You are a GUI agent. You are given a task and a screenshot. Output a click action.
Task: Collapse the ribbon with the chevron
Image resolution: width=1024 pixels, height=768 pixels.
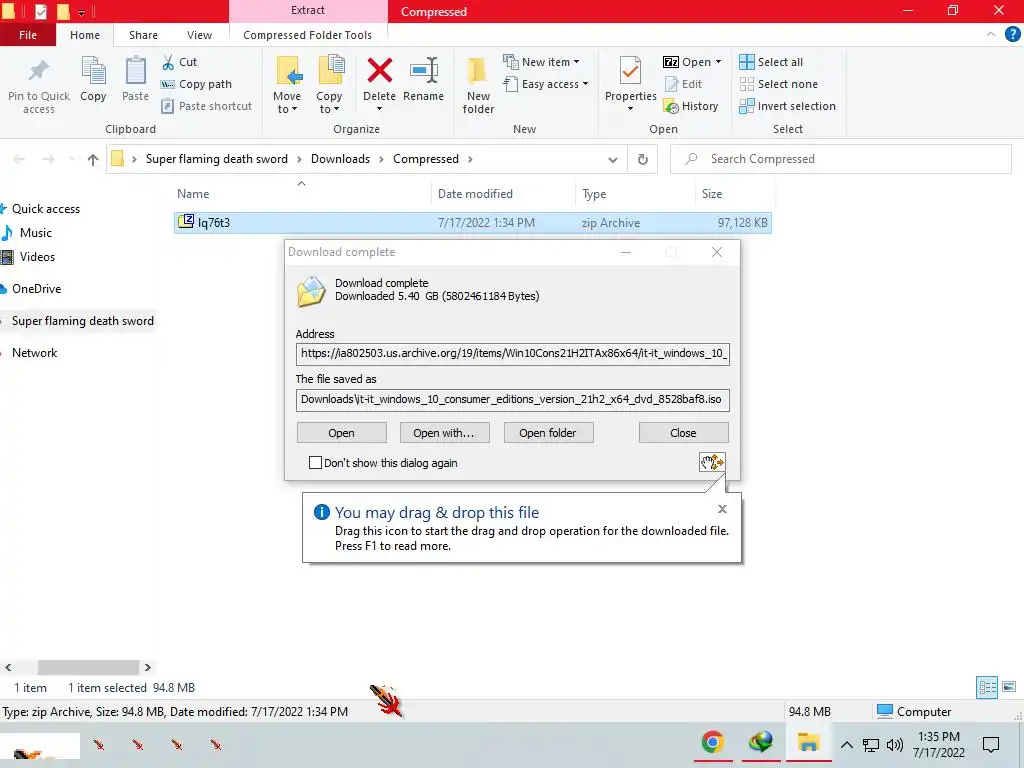tap(991, 35)
